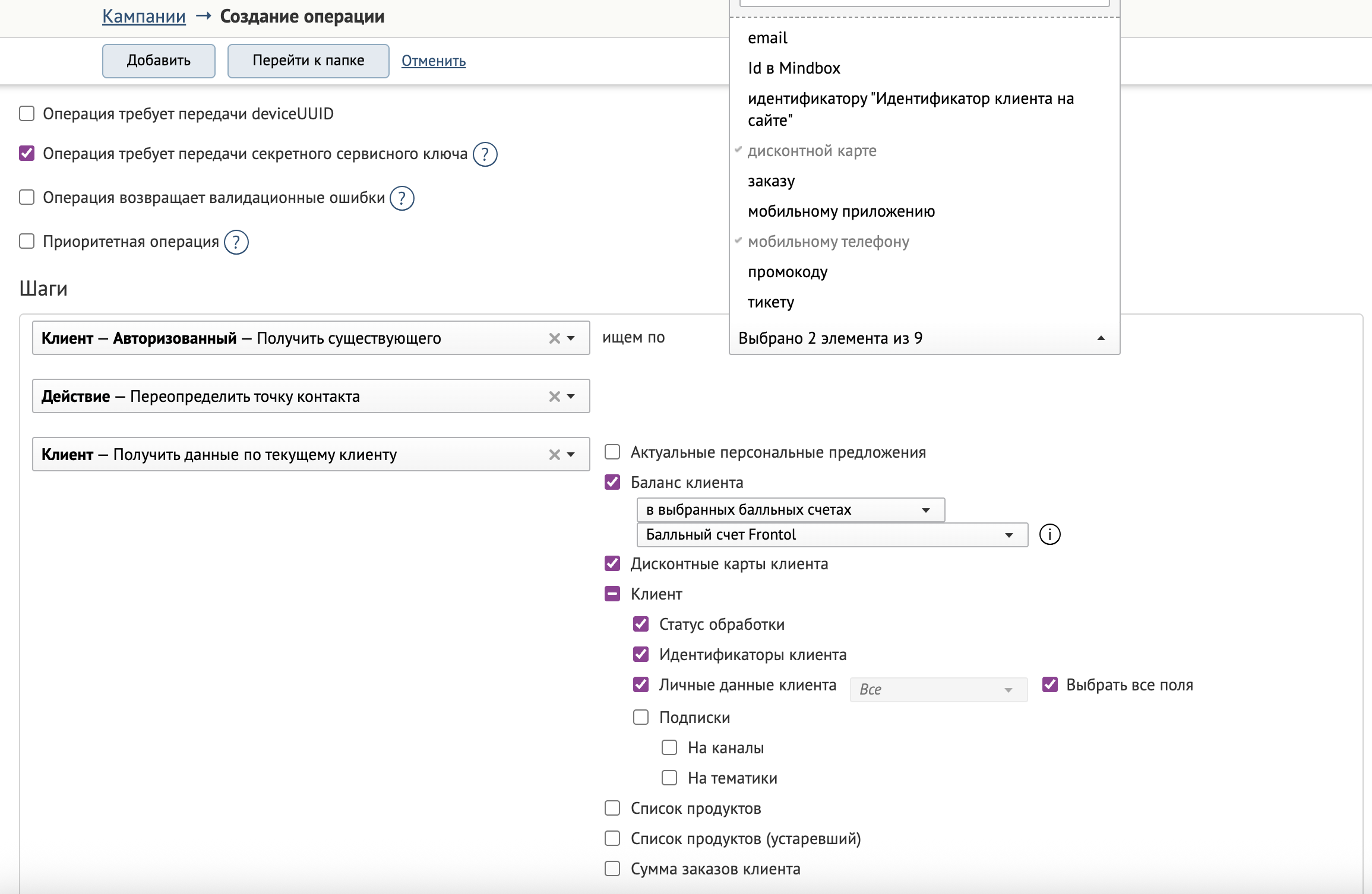The image size is (1372, 894).
Task: Click help icon next to validation errors option
Action: 402,198
